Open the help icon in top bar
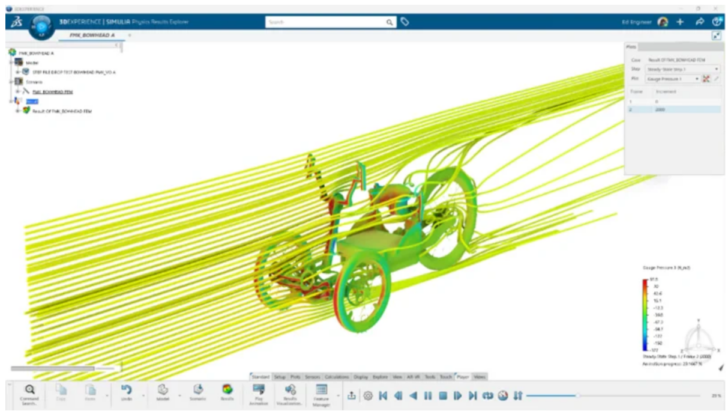The width and height of the screenshot is (728, 417). [716, 22]
